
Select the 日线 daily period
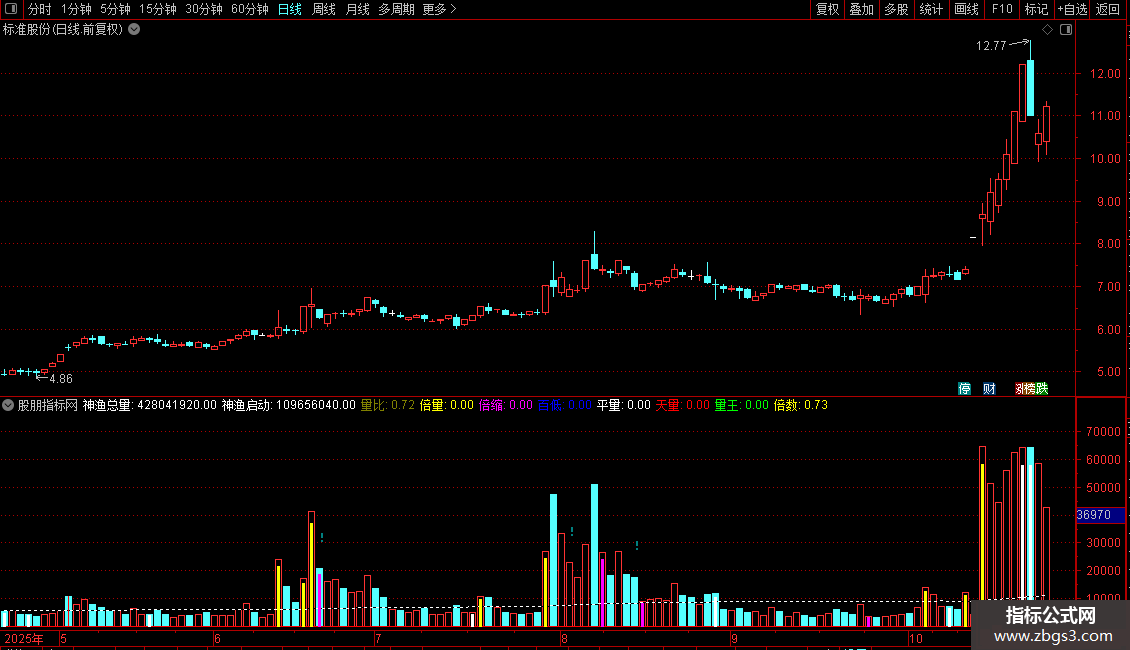point(290,9)
